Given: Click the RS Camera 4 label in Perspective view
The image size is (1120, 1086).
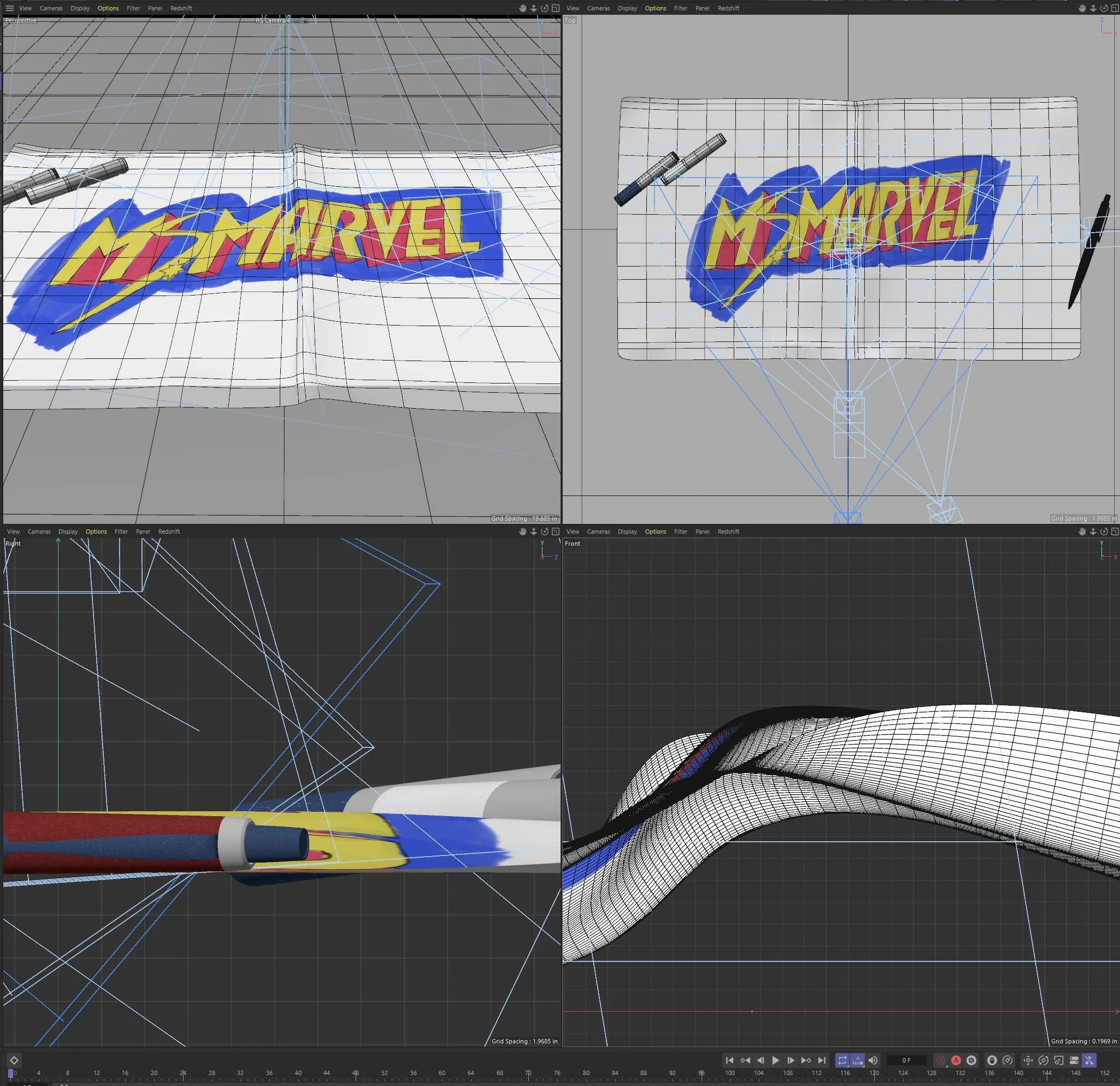Looking at the screenshot, I should point(272,21).
